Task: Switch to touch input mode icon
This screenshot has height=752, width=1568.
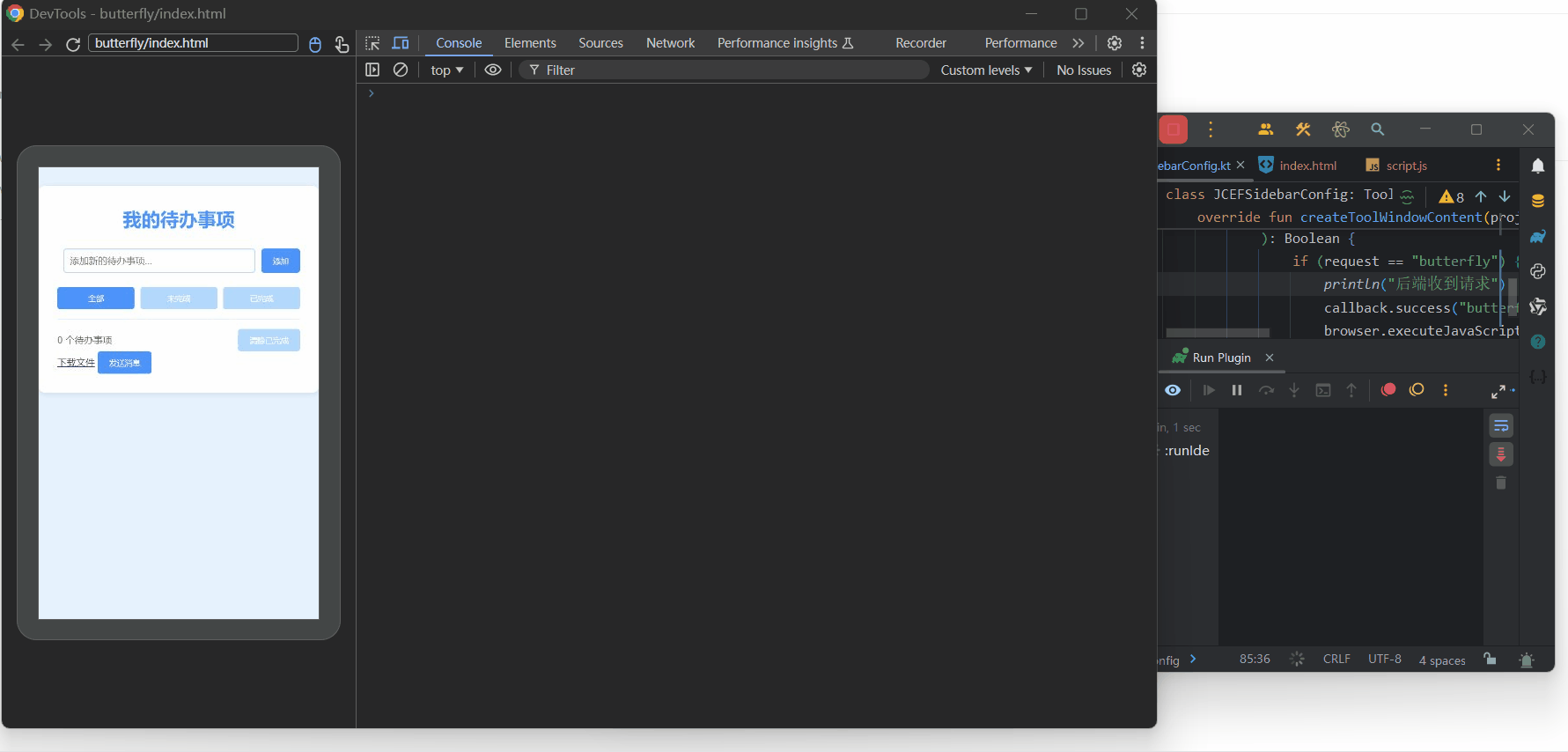Action: (x=342, y=44)
